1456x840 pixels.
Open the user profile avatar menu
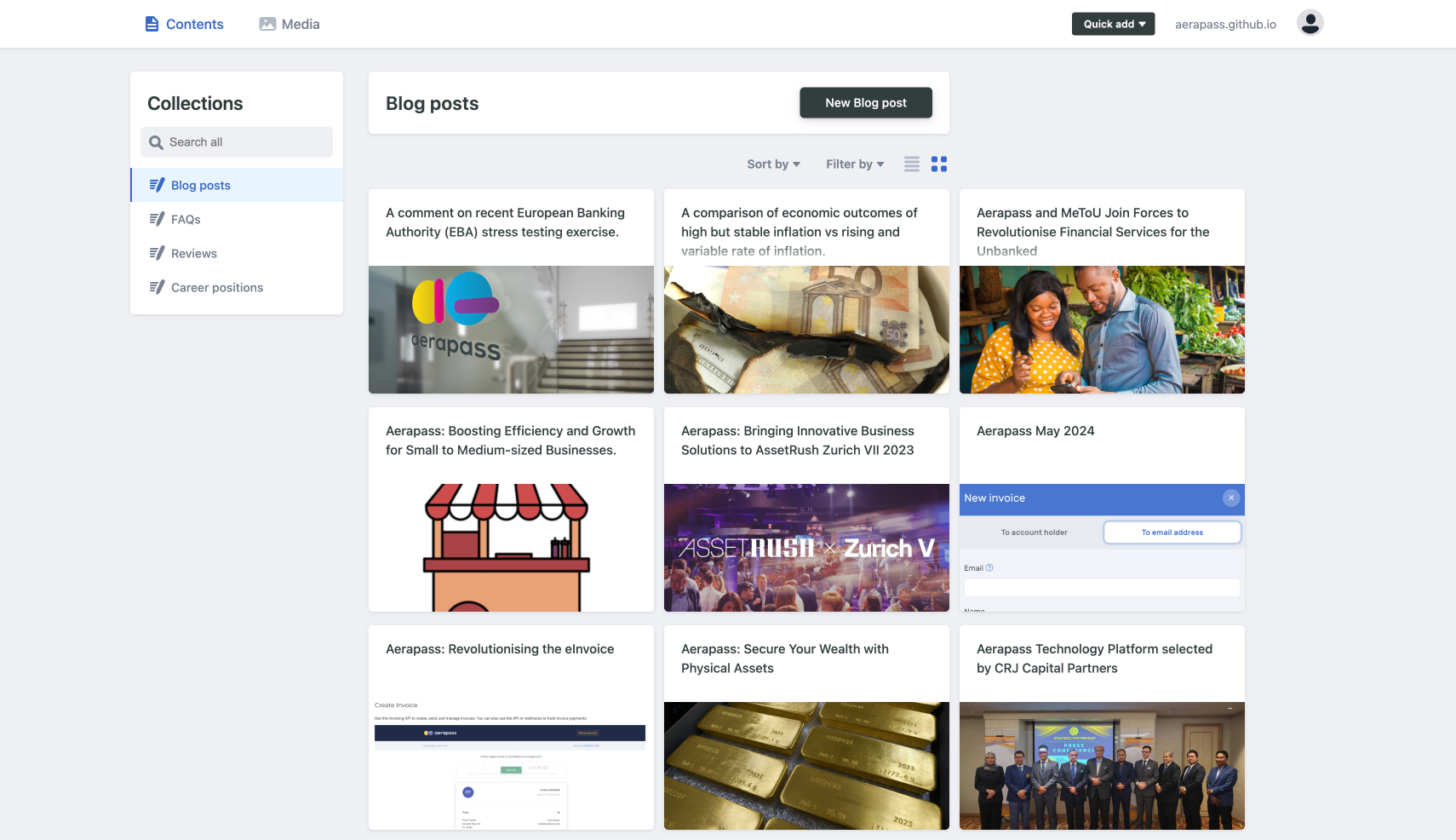click(x=1310, y=23)
